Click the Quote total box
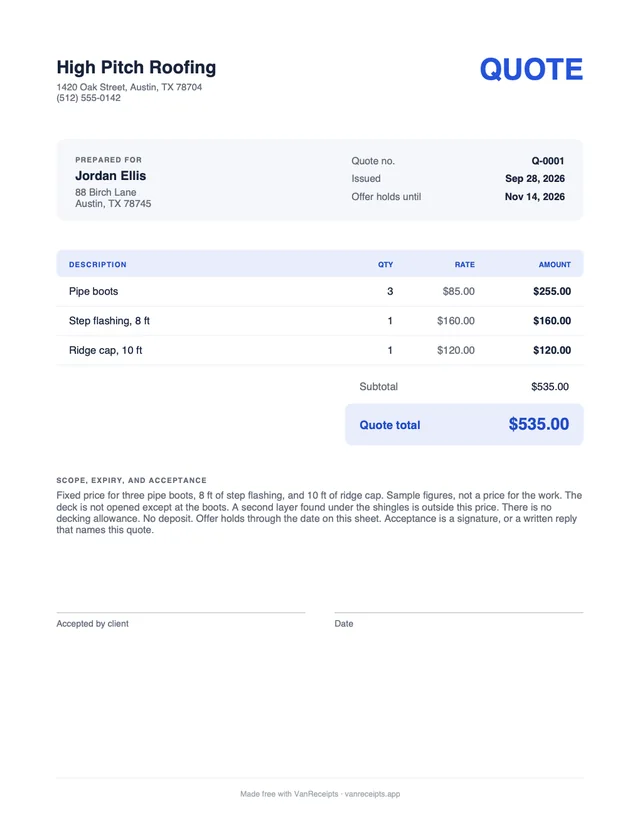Viewport: 640px width, 828px height. pyautogui.click(x=464, y=425)
